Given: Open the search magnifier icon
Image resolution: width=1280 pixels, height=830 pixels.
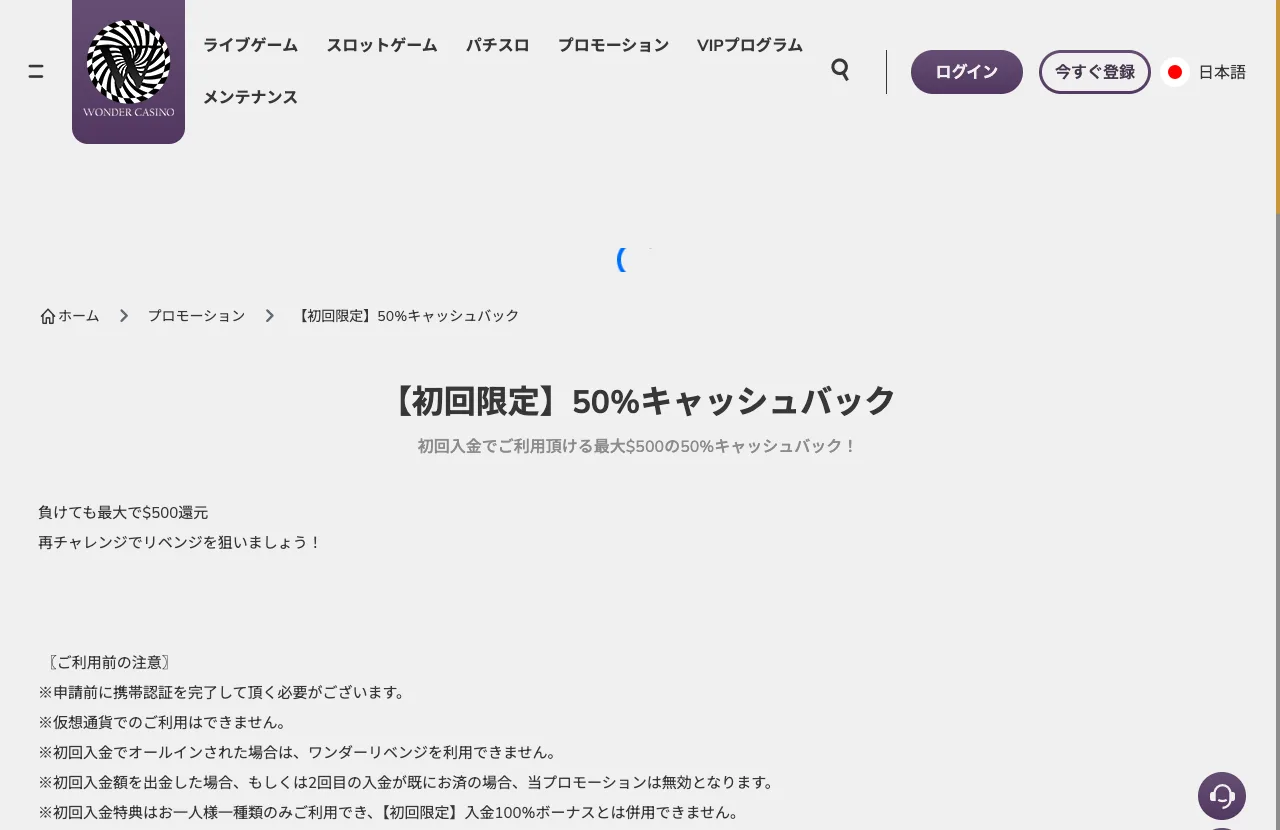Looking at the screenshot, I should (x=840, y=70).
